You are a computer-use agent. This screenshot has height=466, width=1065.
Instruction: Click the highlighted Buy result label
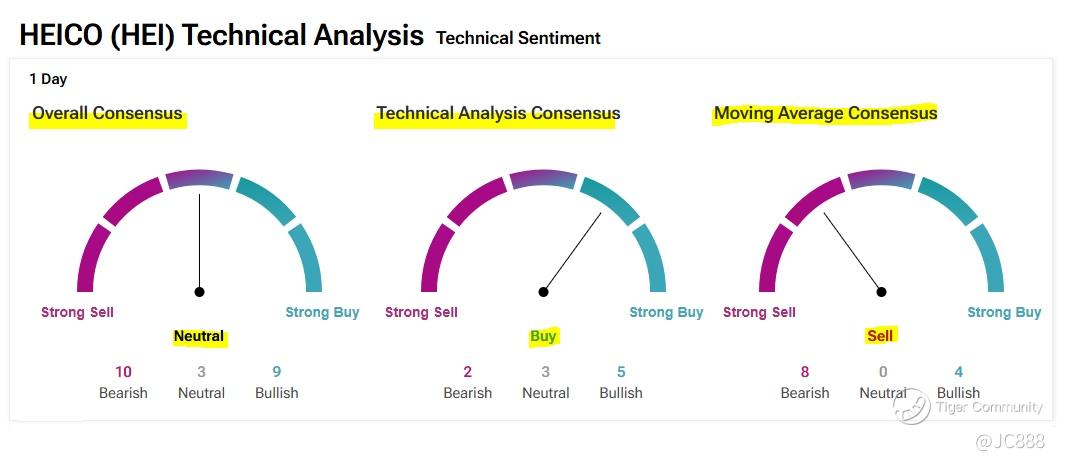543,337
